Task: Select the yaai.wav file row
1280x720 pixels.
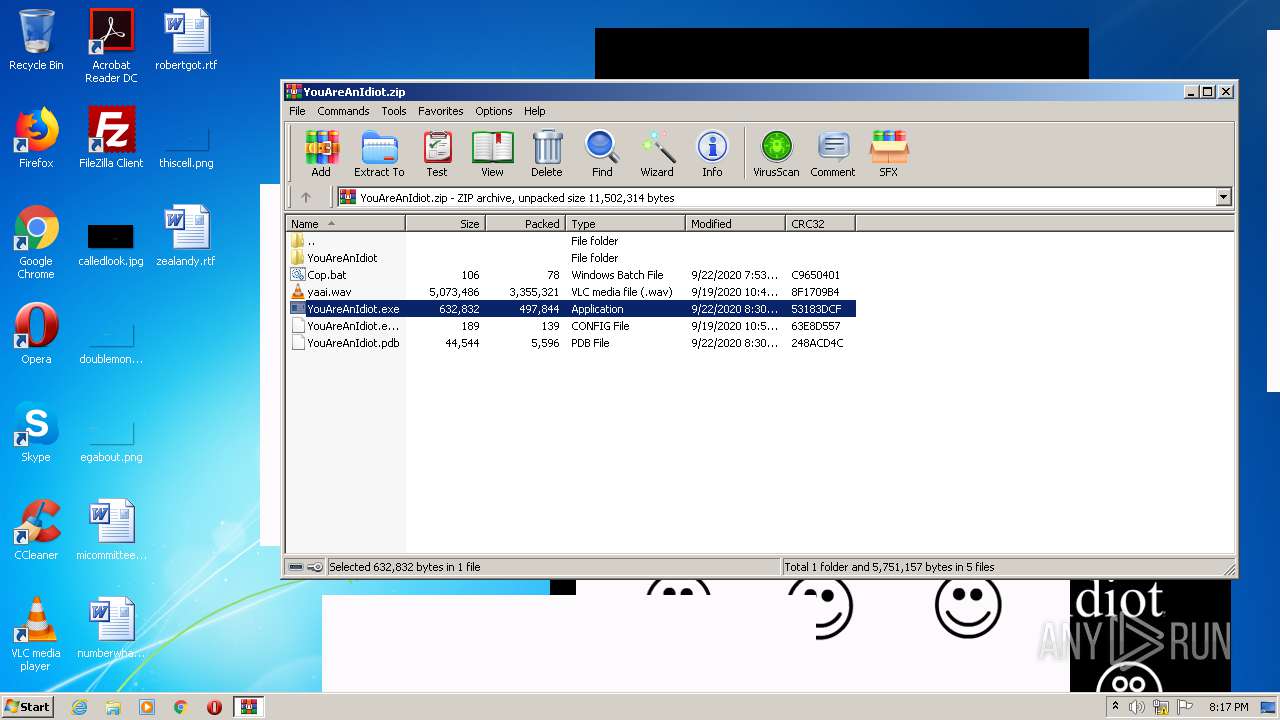Action: [570, 292]
